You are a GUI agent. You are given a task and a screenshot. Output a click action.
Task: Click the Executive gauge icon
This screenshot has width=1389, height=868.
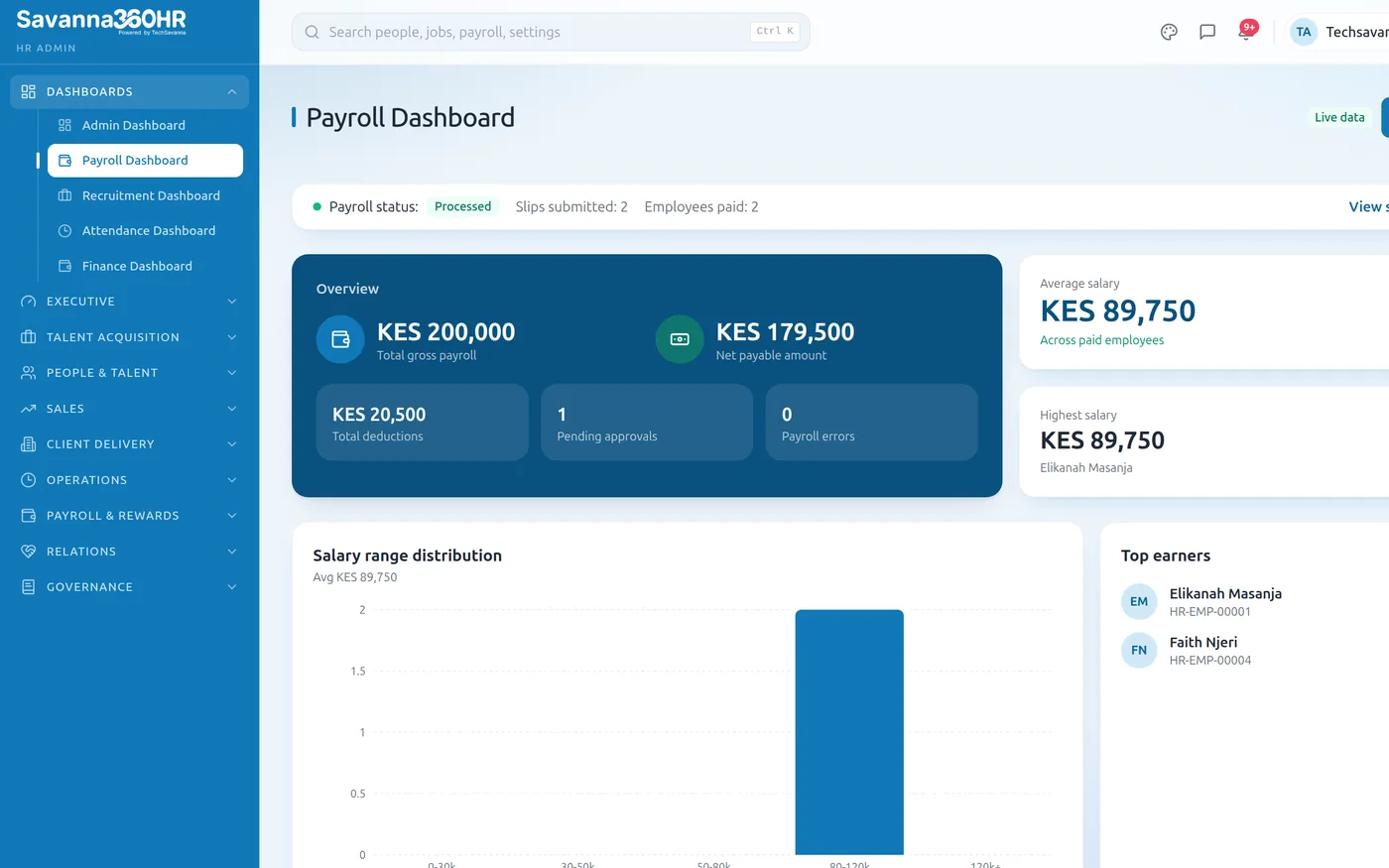28,302
